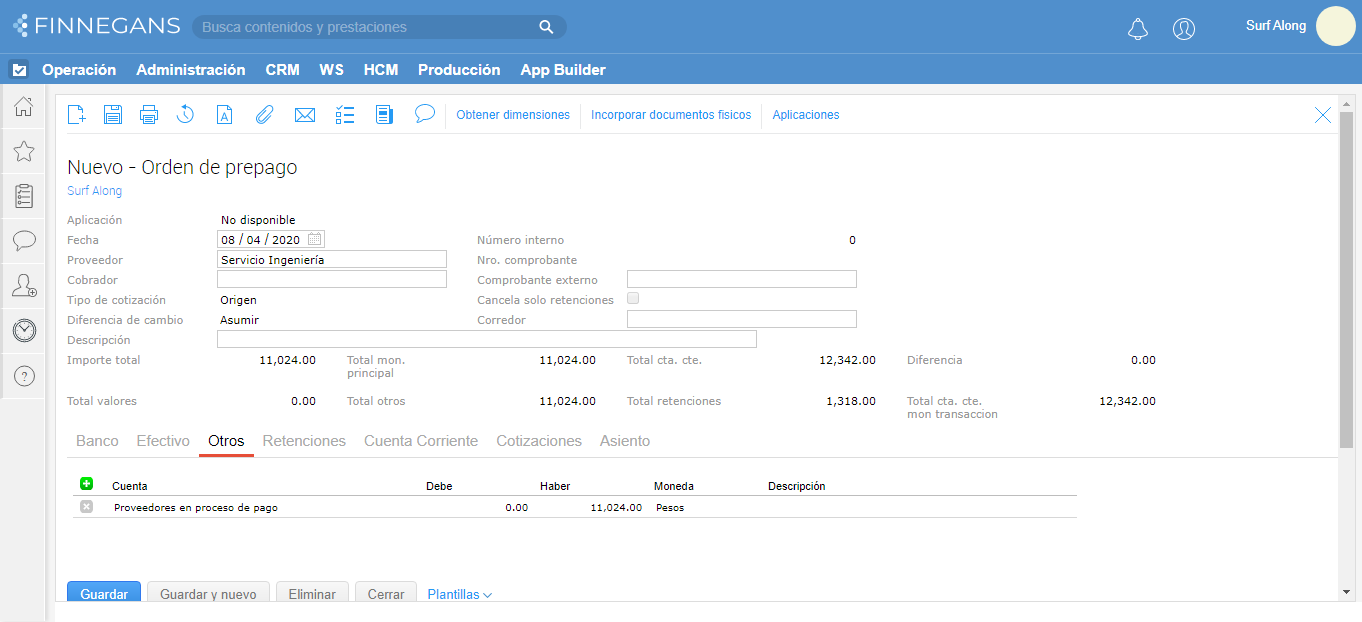Screen dimensions: 1362x622
Task: Open notifications bell icon
Action: click(x=1138, y=29)
